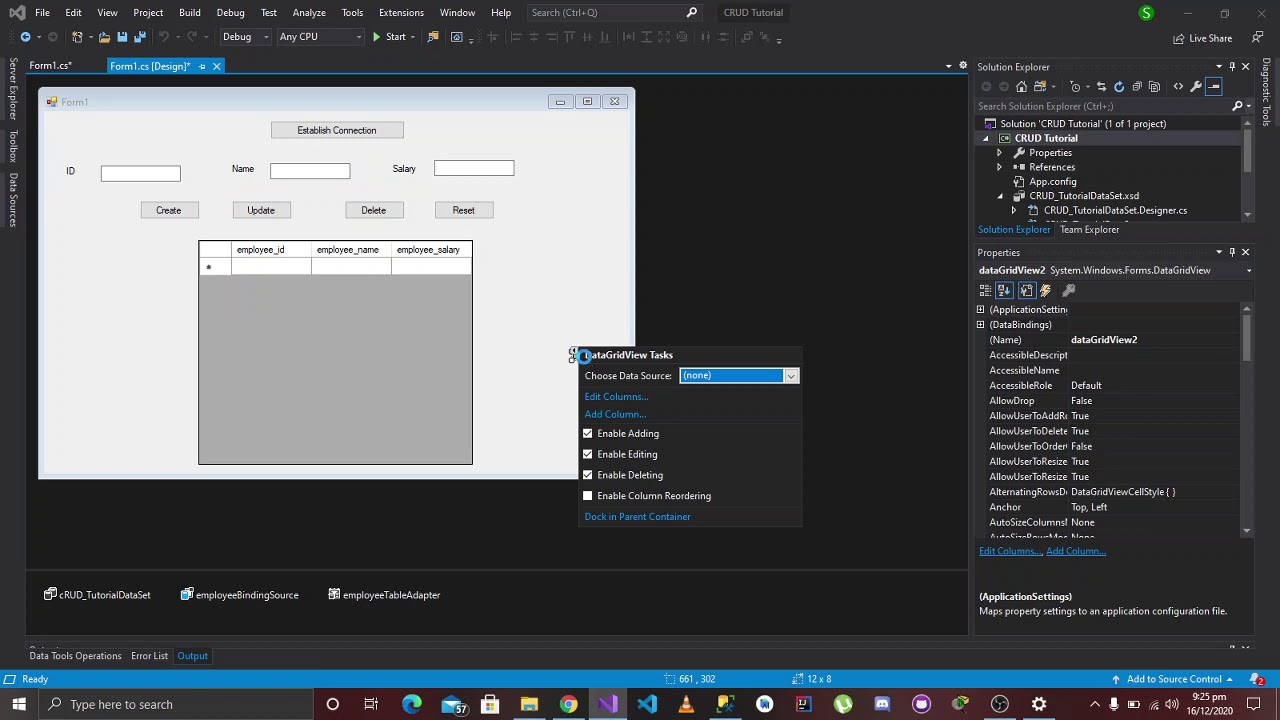Collapse the CRUD_TutorialDataSet.xsd node
Viewport: 1280px width, 720px height.
click(999, 196)
